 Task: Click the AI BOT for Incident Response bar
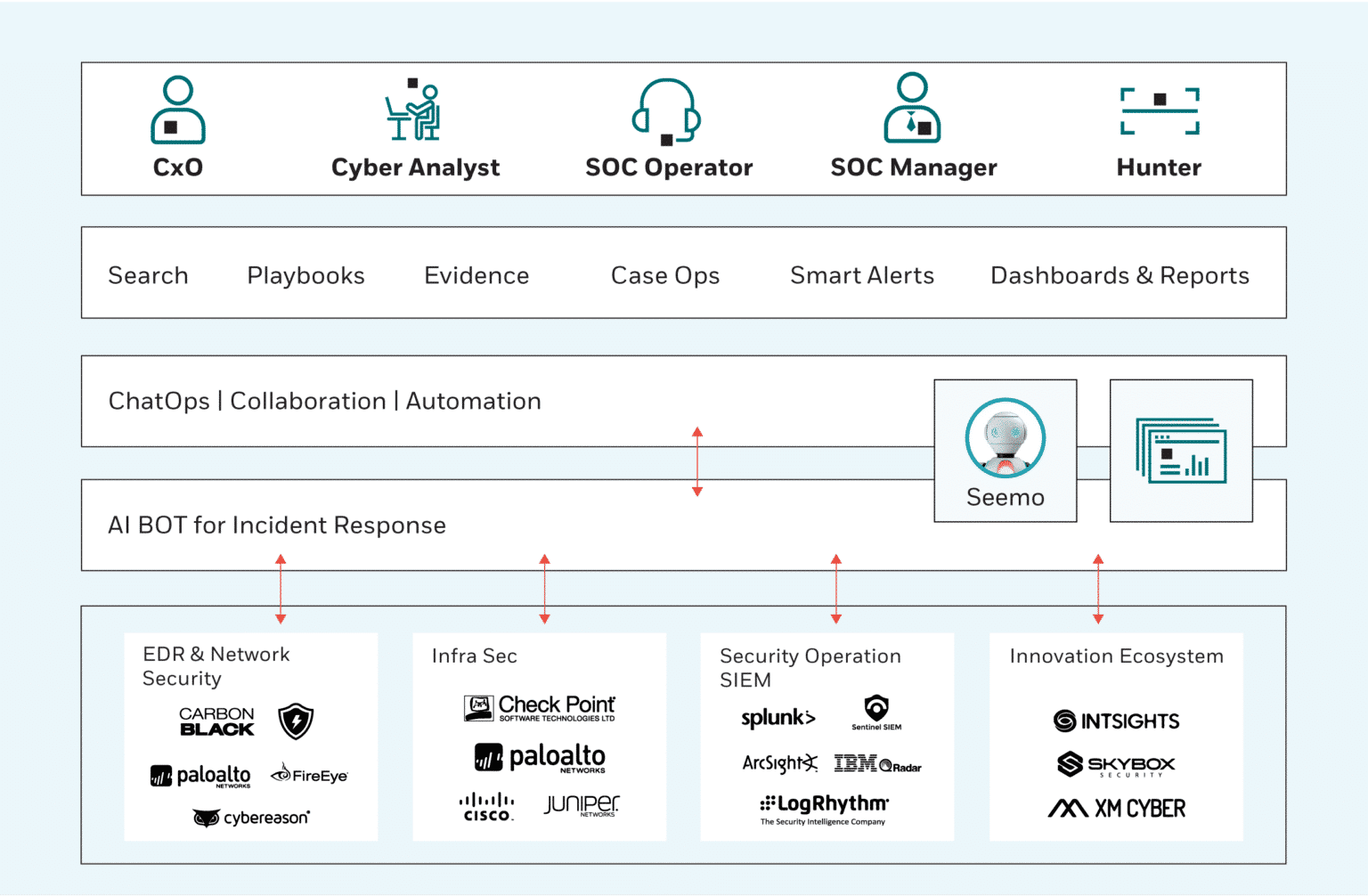click(276, 525)
